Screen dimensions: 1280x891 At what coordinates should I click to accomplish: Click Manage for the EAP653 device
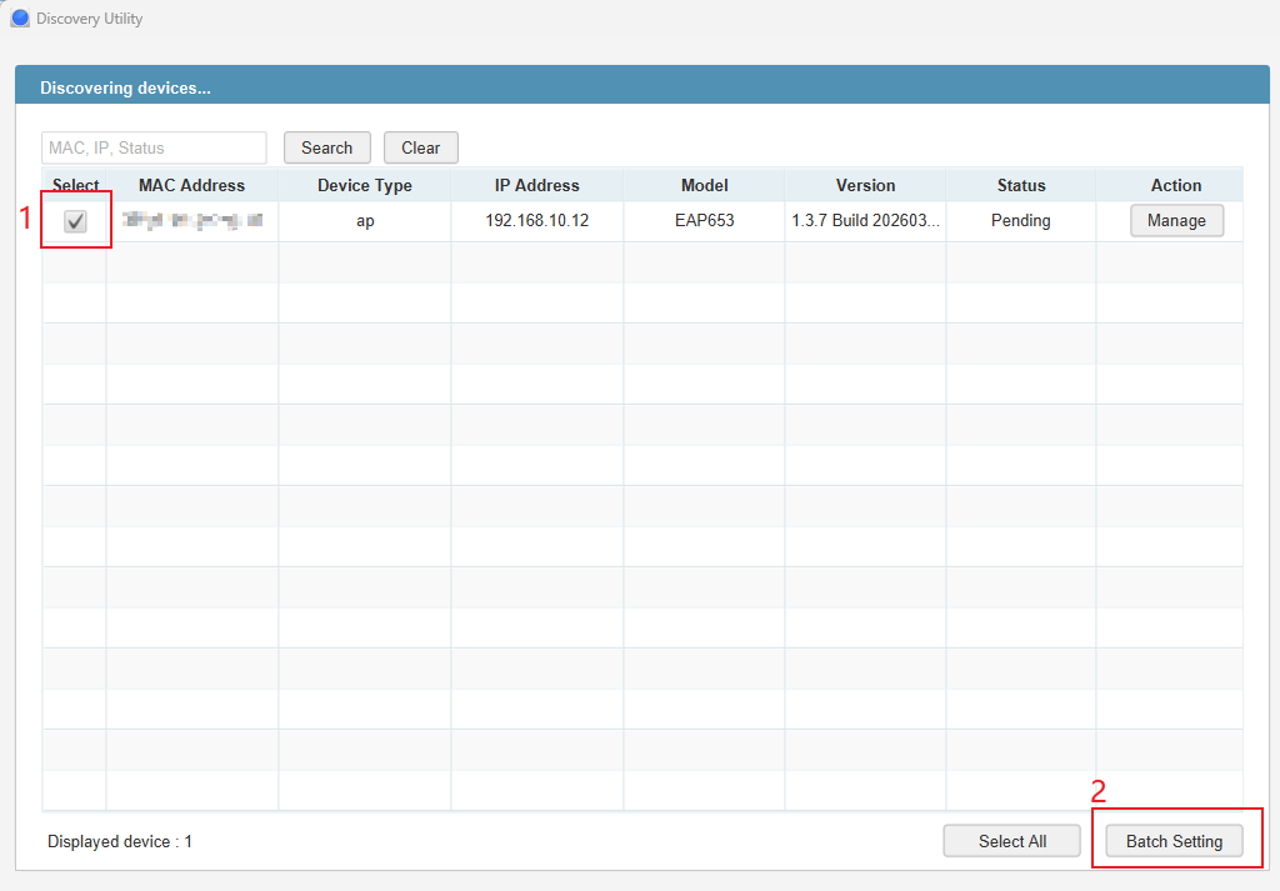tap(1176, 220)
